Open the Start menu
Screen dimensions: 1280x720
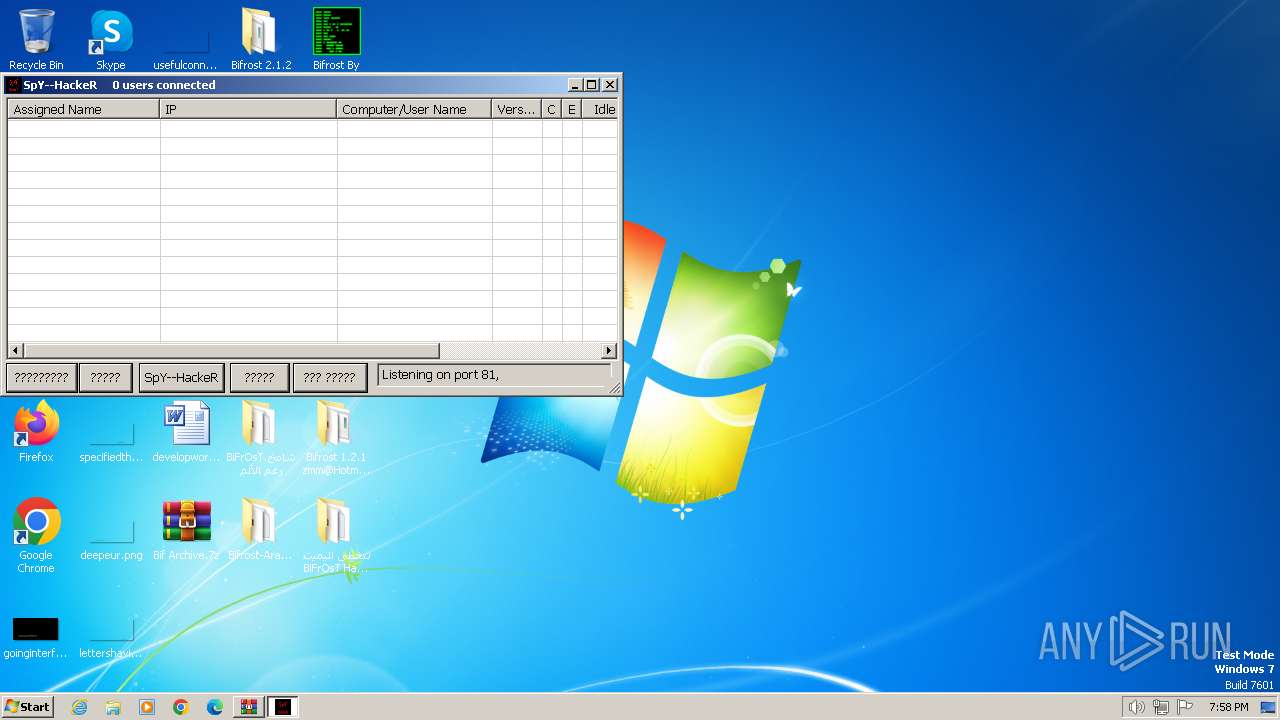coord(27,707)
